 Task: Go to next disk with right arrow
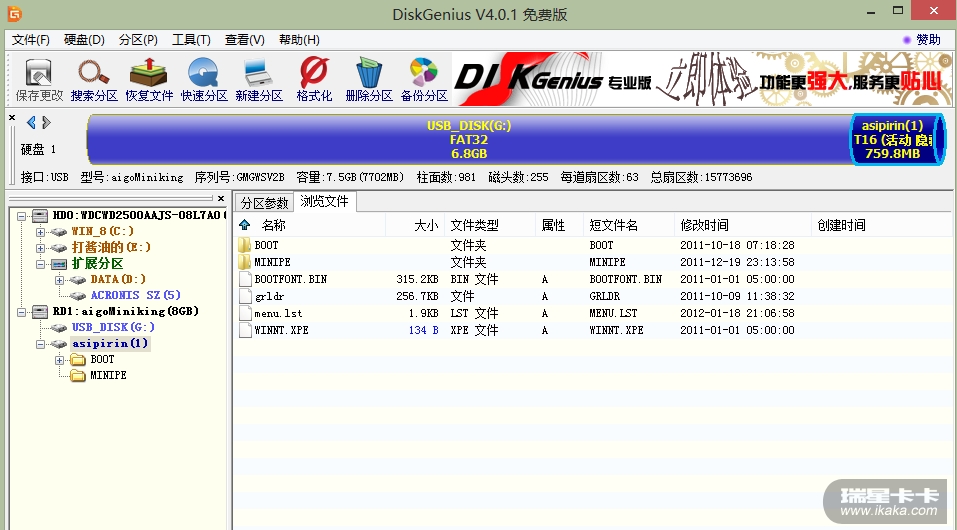pyautogui.click(x=46, y=123)
